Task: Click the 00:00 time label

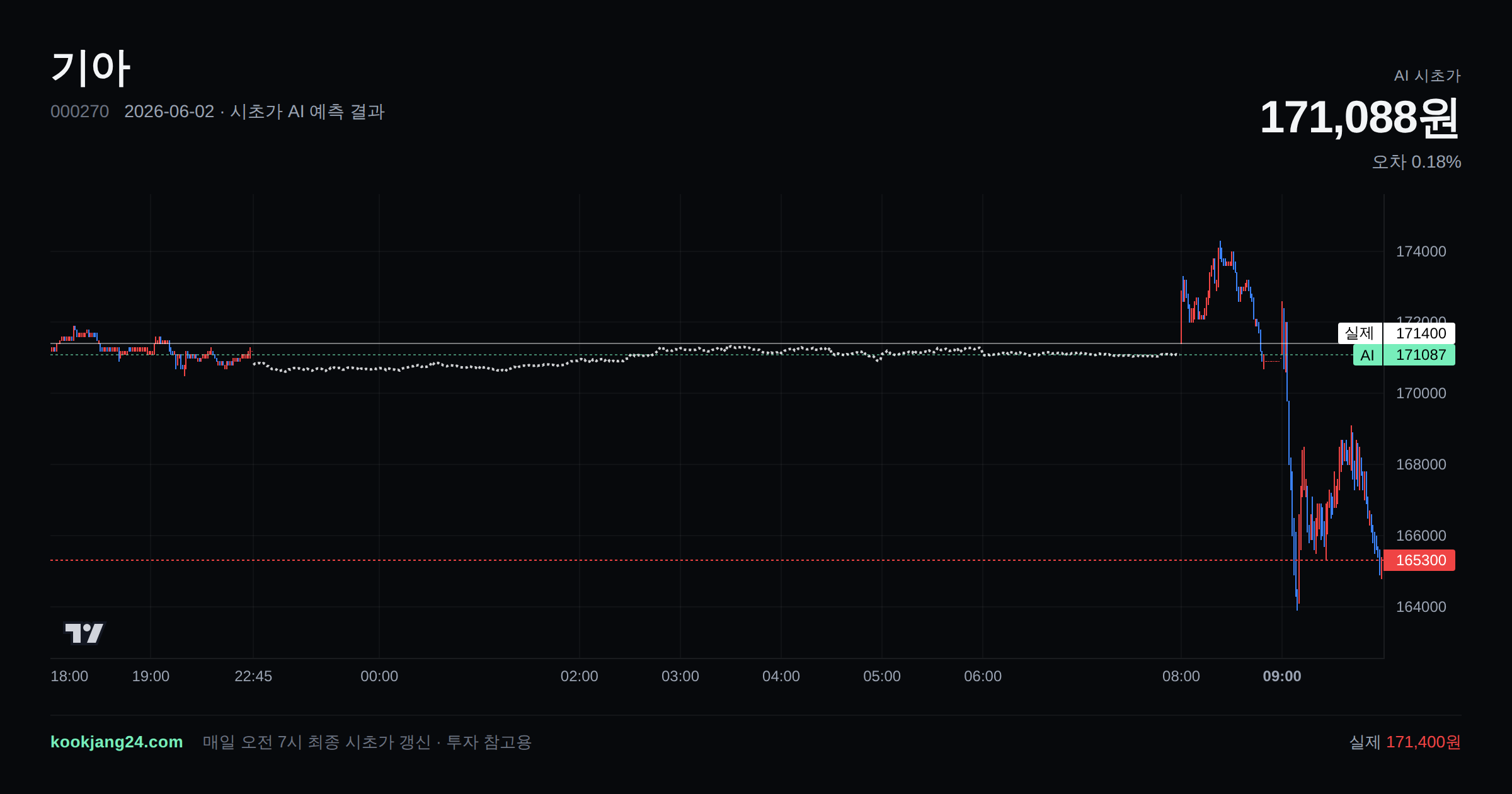Action: [x=379, y=676]
